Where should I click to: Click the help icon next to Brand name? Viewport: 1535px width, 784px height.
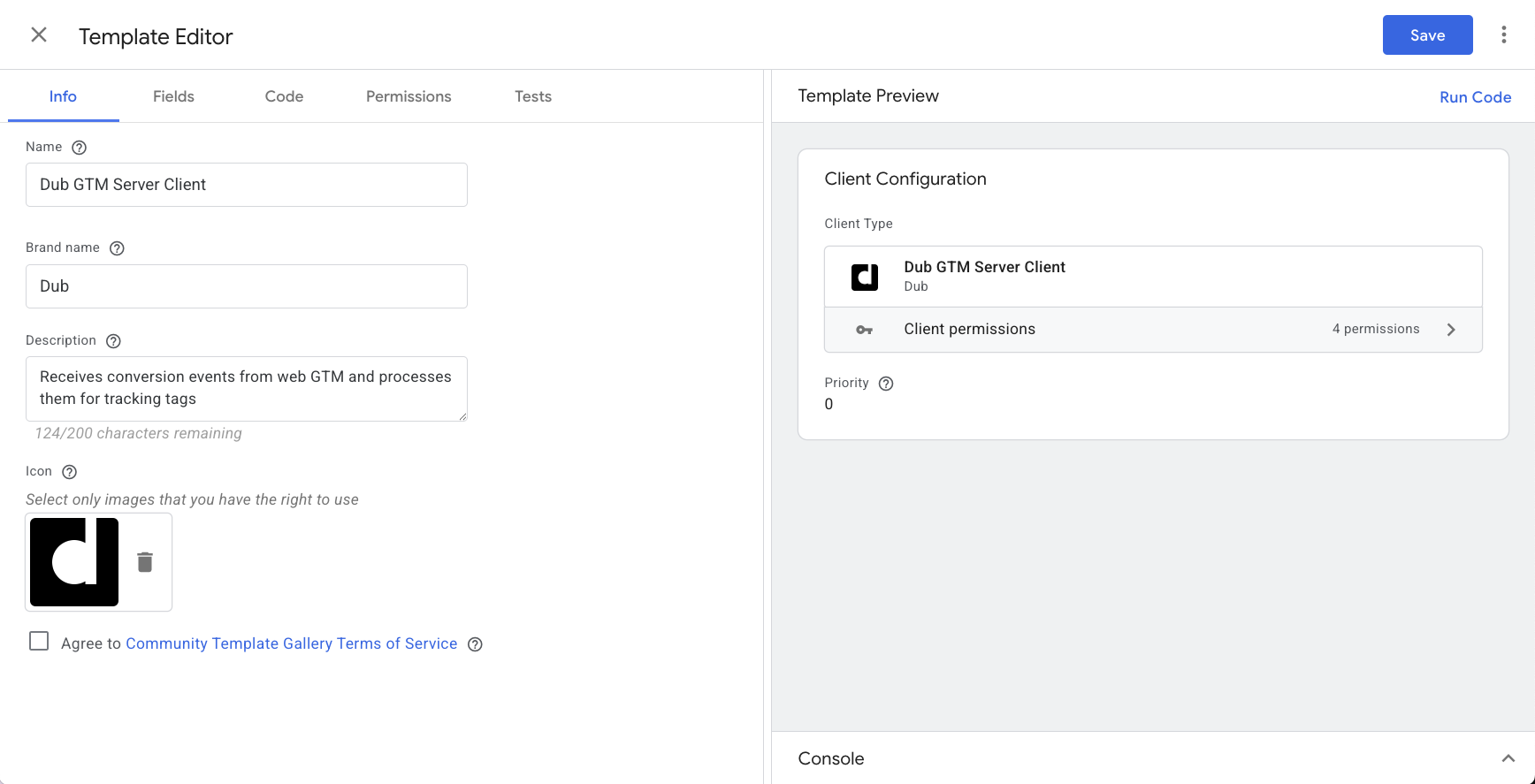click(x=117, y=248)
